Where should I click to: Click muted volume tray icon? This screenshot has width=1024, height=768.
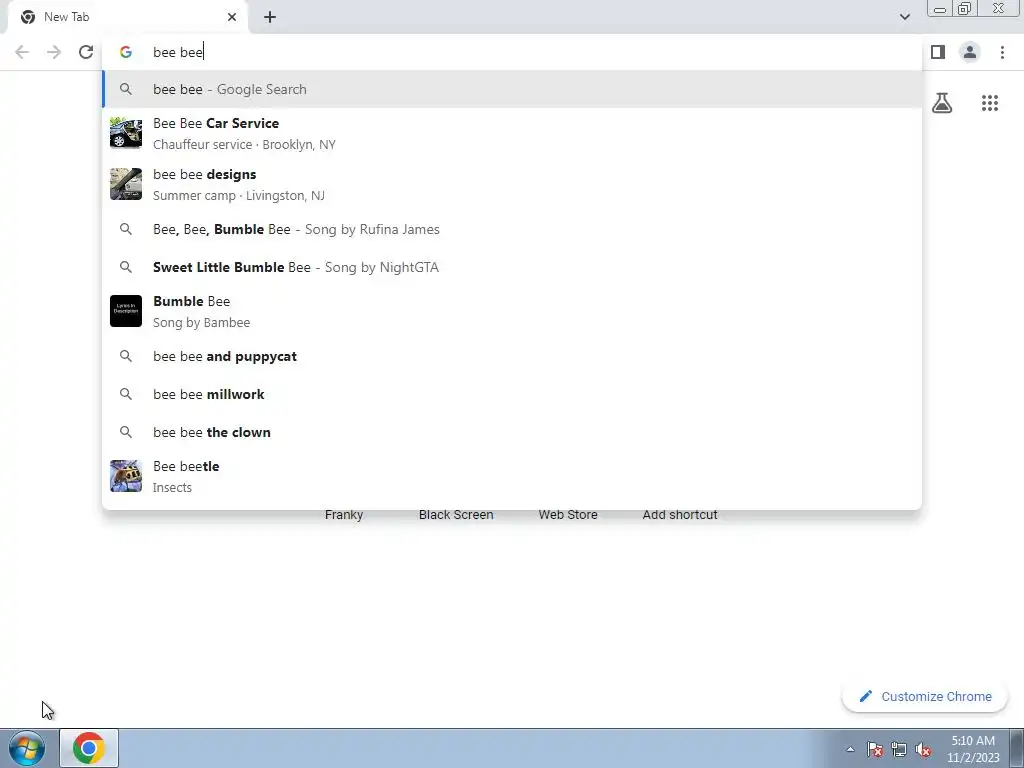coord(923,749)
